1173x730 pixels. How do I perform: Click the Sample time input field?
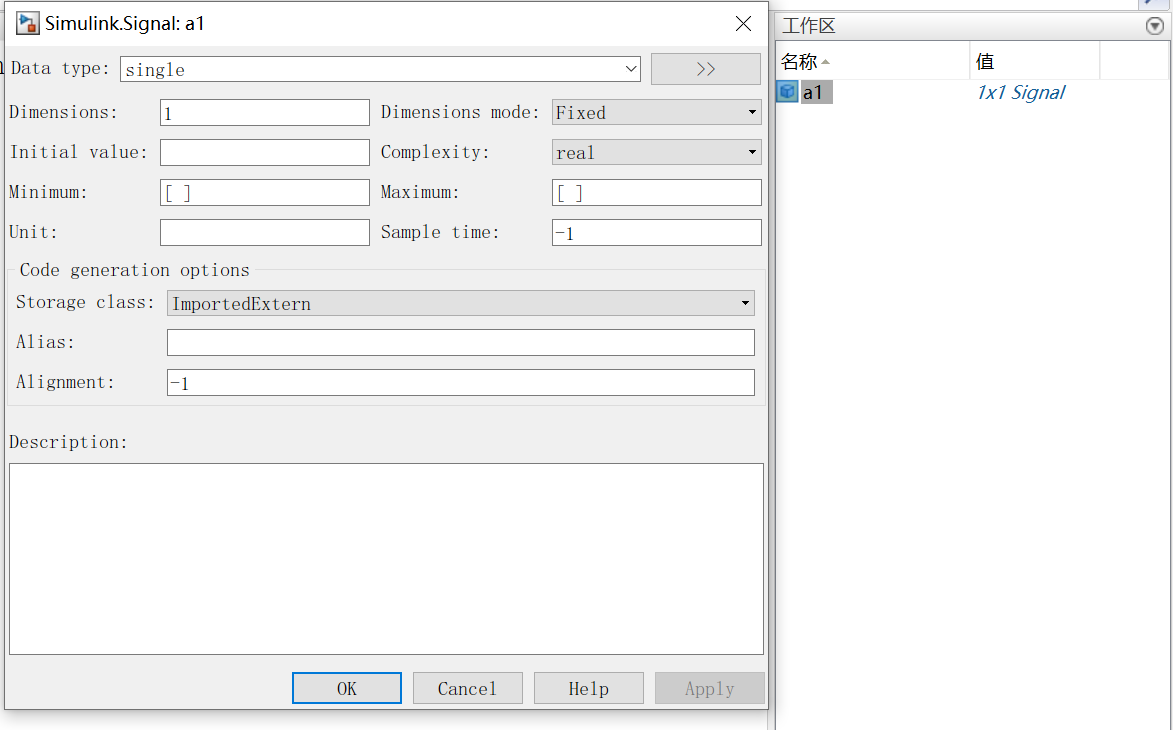[x=657, y=232]
